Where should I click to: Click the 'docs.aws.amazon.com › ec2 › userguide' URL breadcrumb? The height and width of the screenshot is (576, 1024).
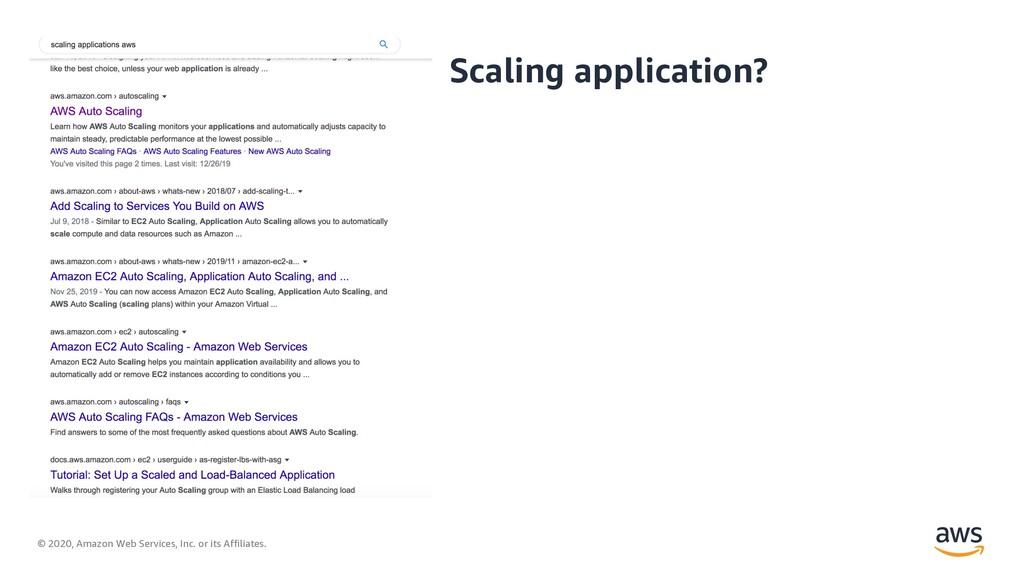166,460
